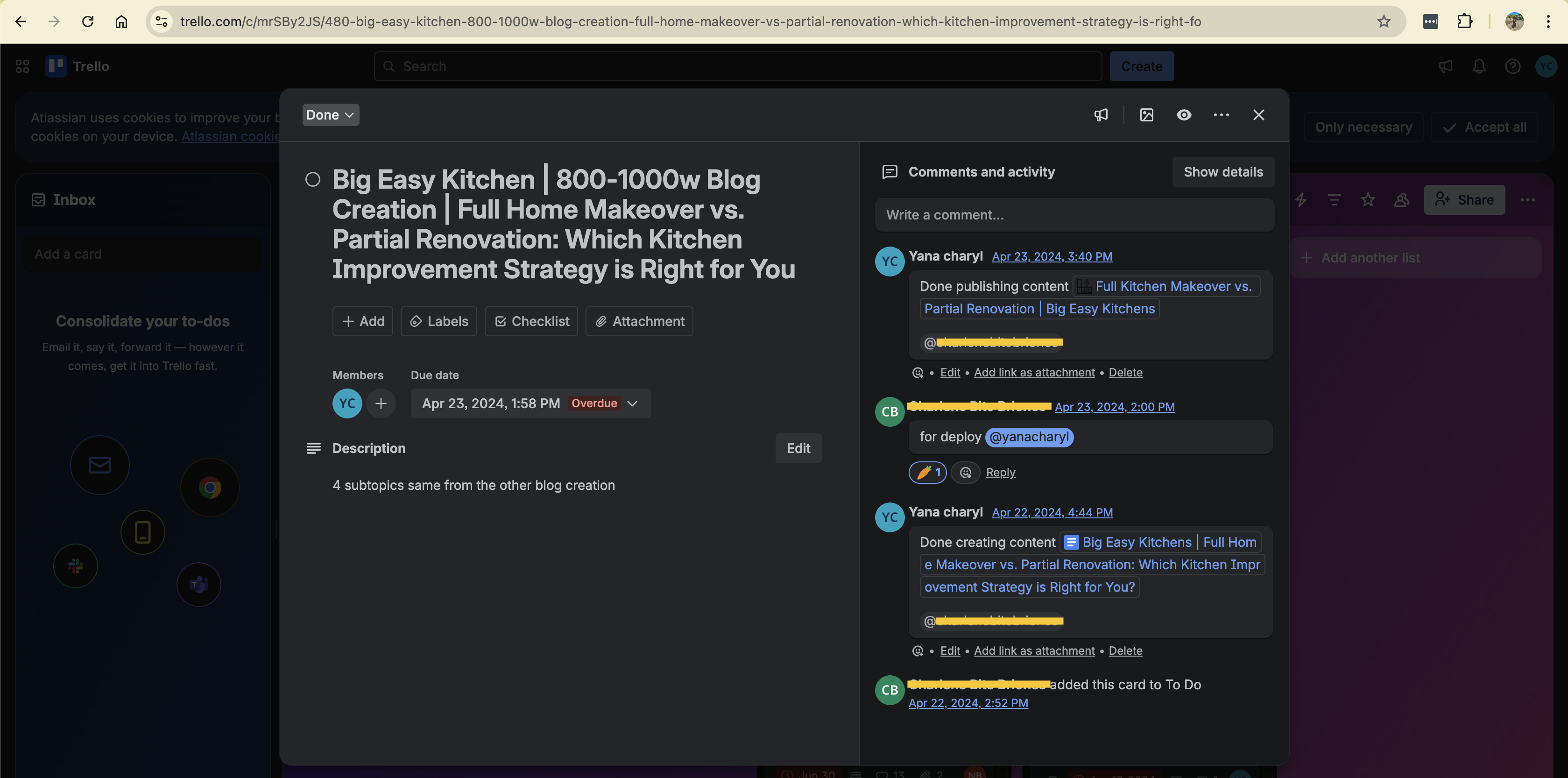Edit the card description
1568x778 pixels.
point(798,449)
